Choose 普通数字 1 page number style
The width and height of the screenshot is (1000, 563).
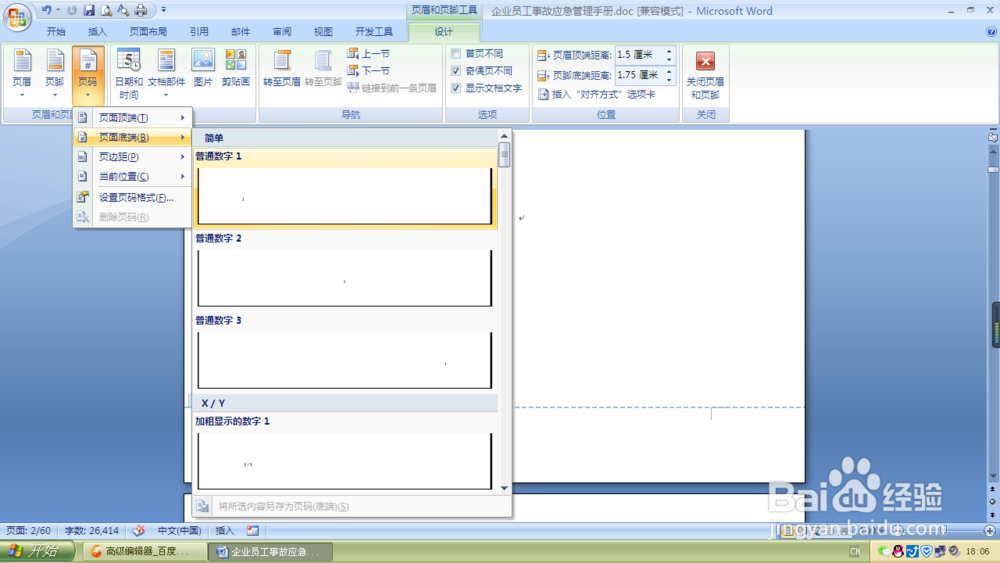[344, 189]
